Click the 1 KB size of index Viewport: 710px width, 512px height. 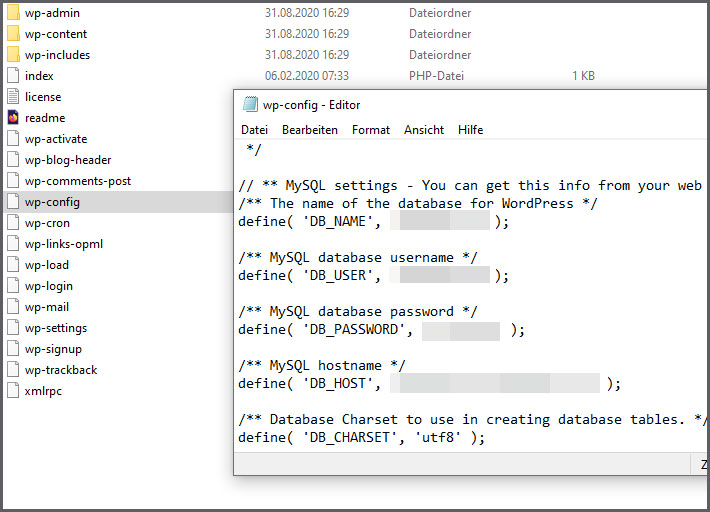(x=583, y=76)
